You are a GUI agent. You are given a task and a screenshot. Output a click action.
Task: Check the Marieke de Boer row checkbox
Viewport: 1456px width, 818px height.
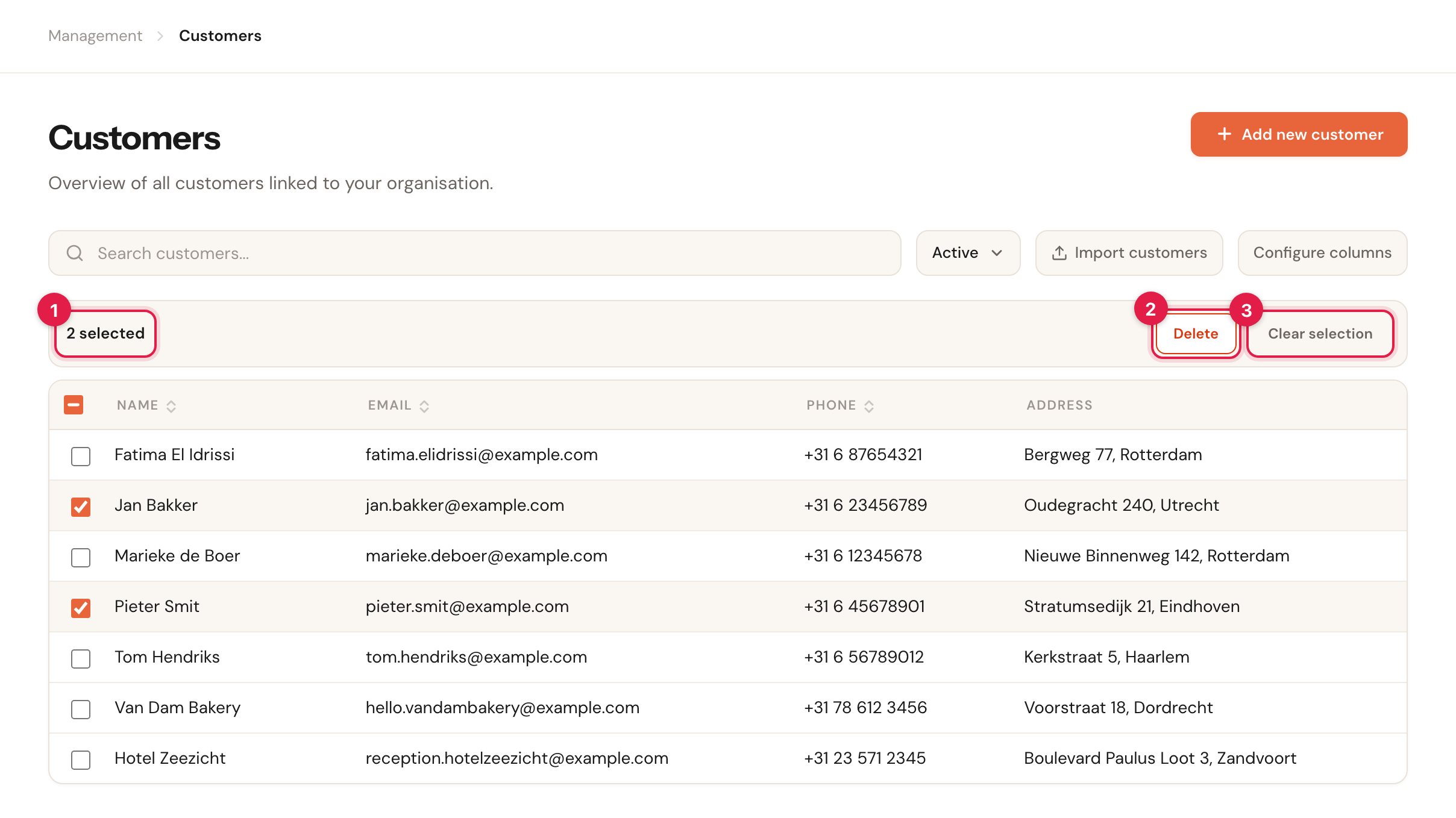pyautogui.click(x=81, y=558)
